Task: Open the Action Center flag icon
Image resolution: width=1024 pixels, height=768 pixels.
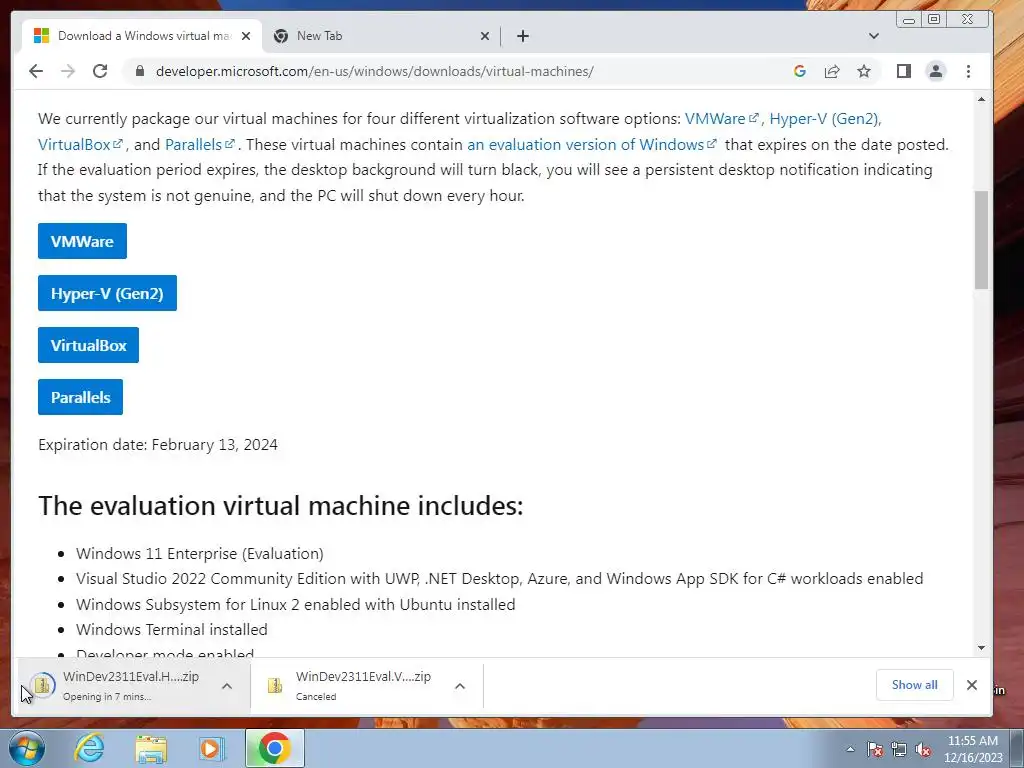Action: pyautogui.click(x=875, y=749)
